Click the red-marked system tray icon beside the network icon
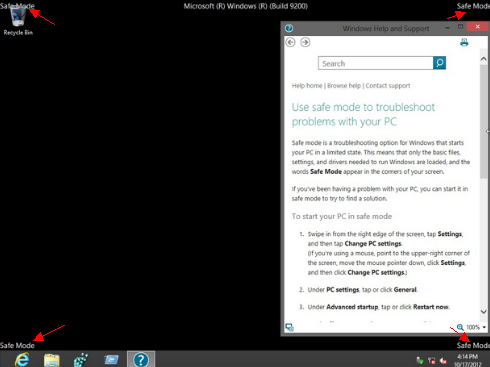 coord(431,361)
